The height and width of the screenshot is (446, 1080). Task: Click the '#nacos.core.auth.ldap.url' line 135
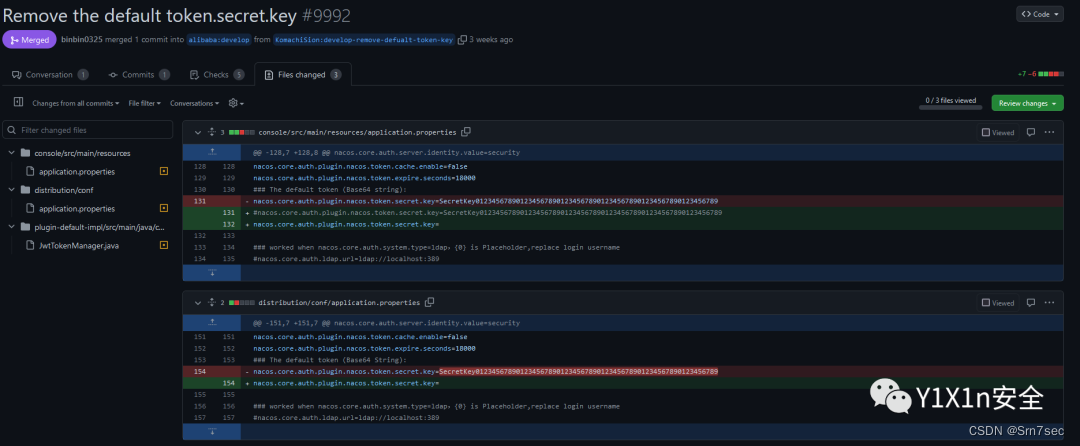(x=346, y=259)
